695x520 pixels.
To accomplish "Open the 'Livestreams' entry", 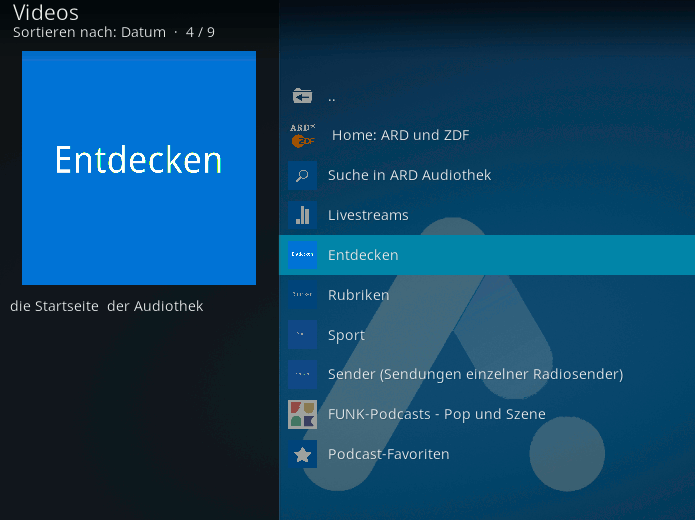I will pos(487,215).
